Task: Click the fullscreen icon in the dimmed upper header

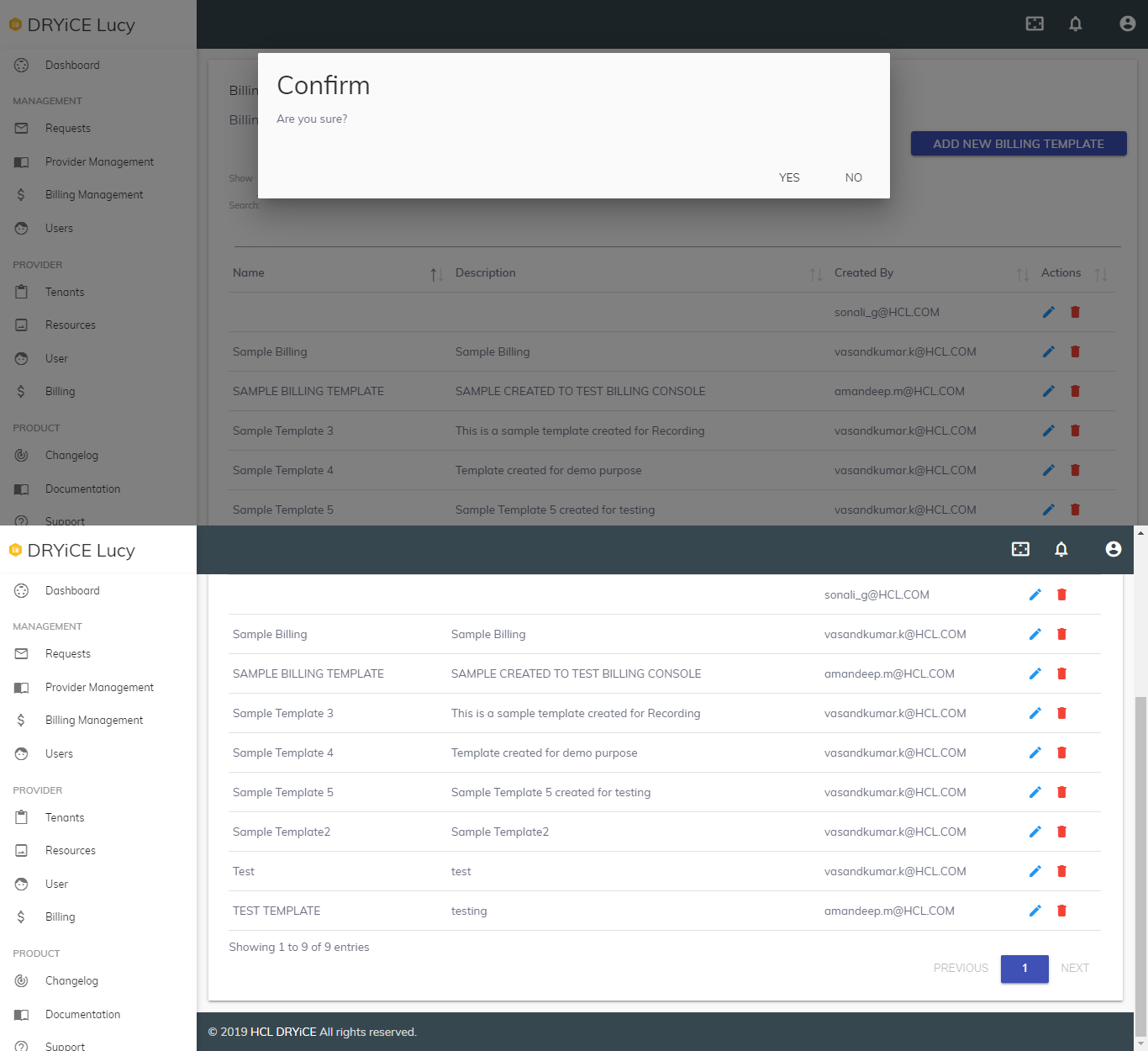Action: pyautogui.click(x=1035, y=24)
